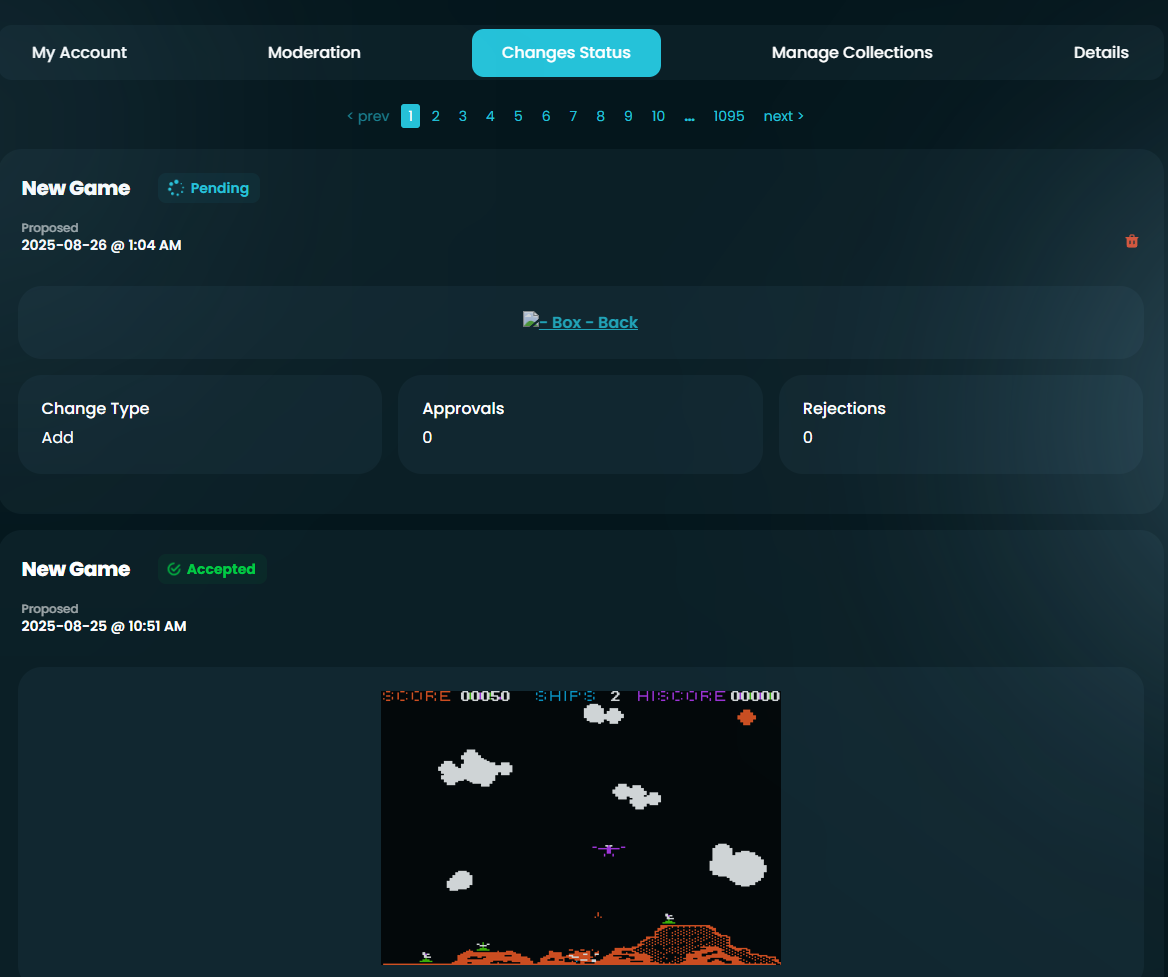The height and width of the screenshot is (977, 1168).
Task: Click the pagination ellipsis gap
Action: click(x=690, y=118)
